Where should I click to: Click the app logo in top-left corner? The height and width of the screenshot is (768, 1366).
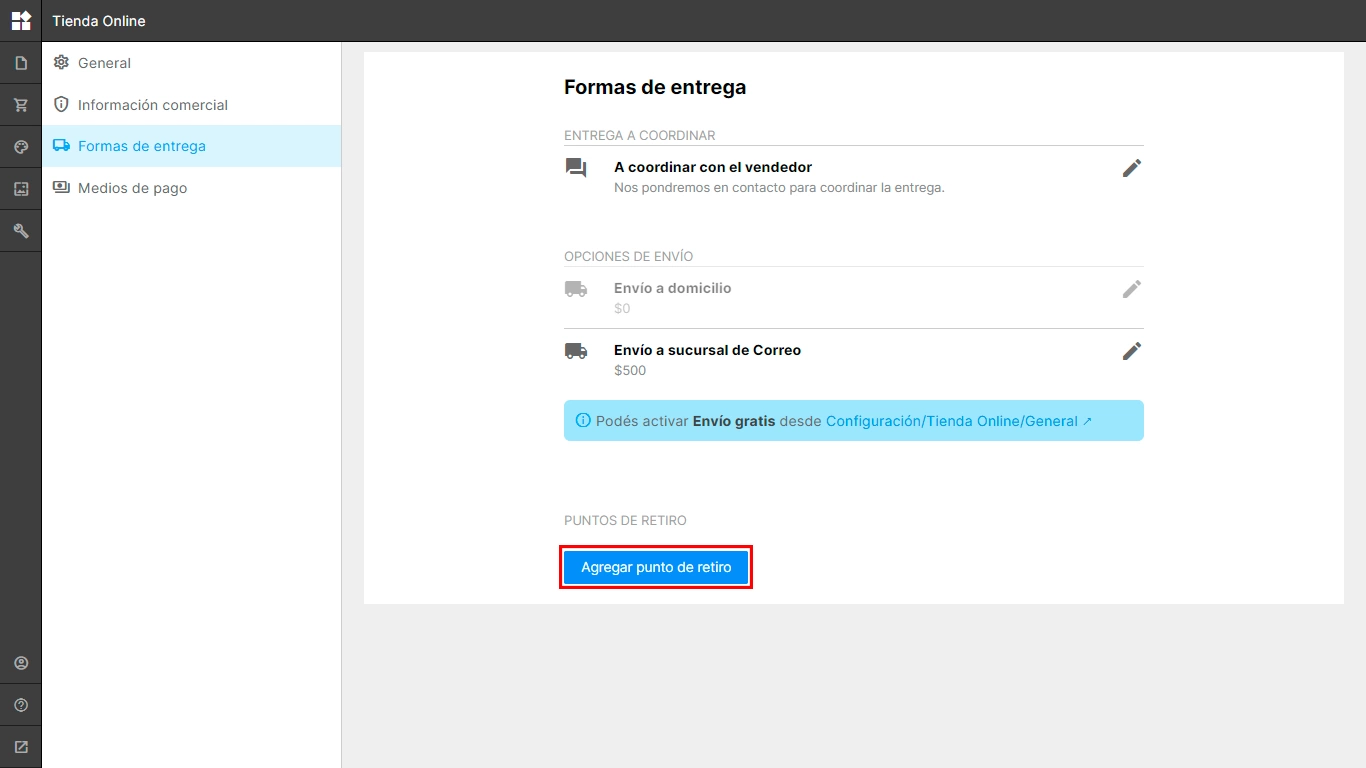[21, 20]
